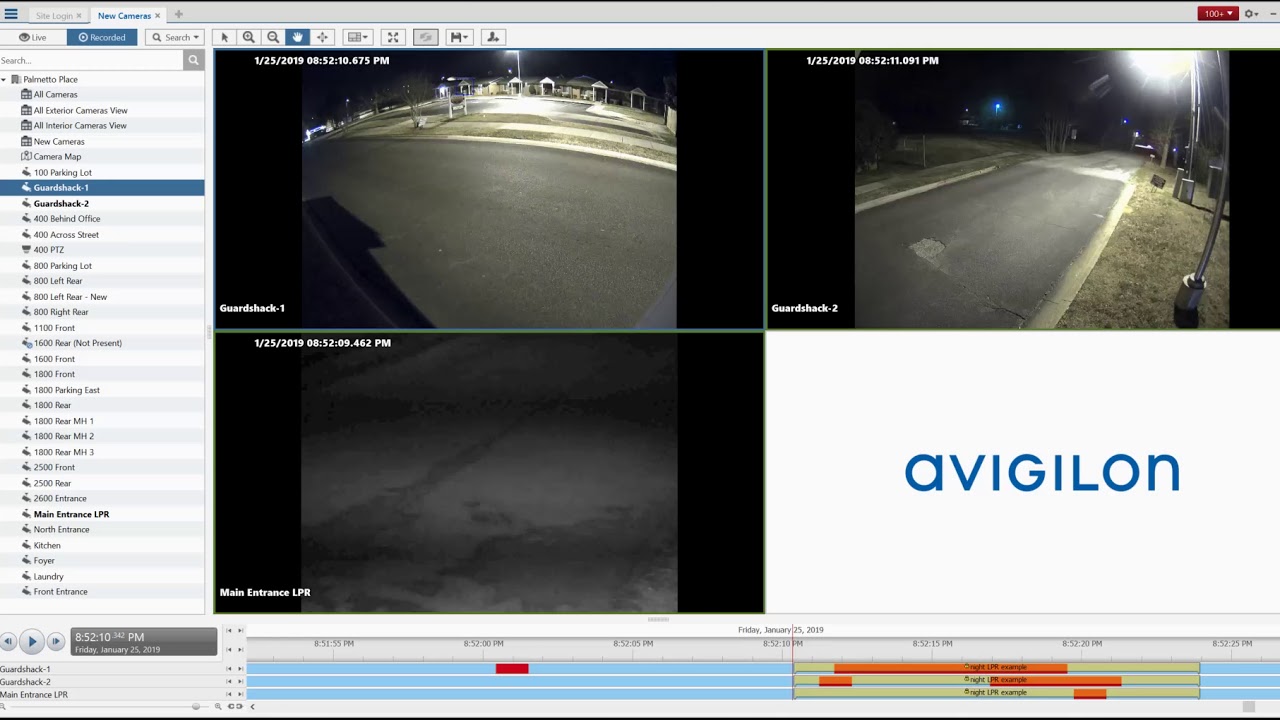Open the 100+ alerts dropdown

[1218, 14]
